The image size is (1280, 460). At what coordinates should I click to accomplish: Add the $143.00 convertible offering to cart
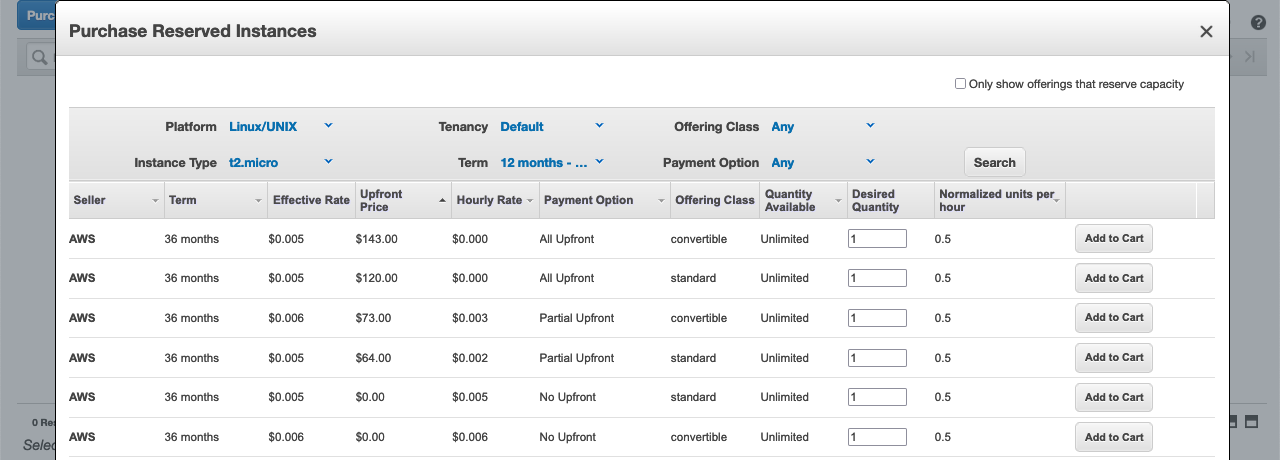(x=1114, y=238)
